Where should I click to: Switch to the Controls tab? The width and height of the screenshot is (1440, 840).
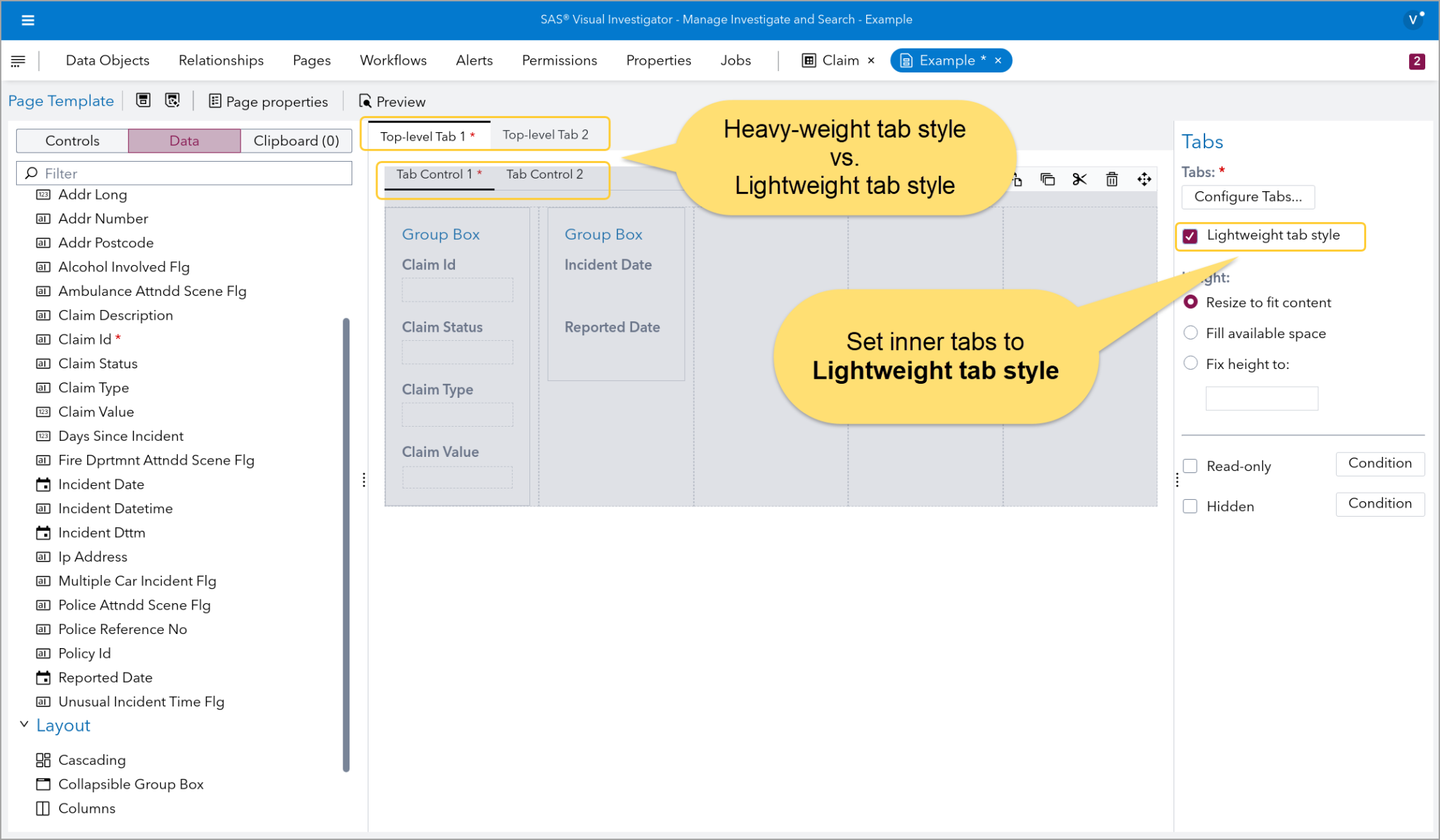point(72,141)
